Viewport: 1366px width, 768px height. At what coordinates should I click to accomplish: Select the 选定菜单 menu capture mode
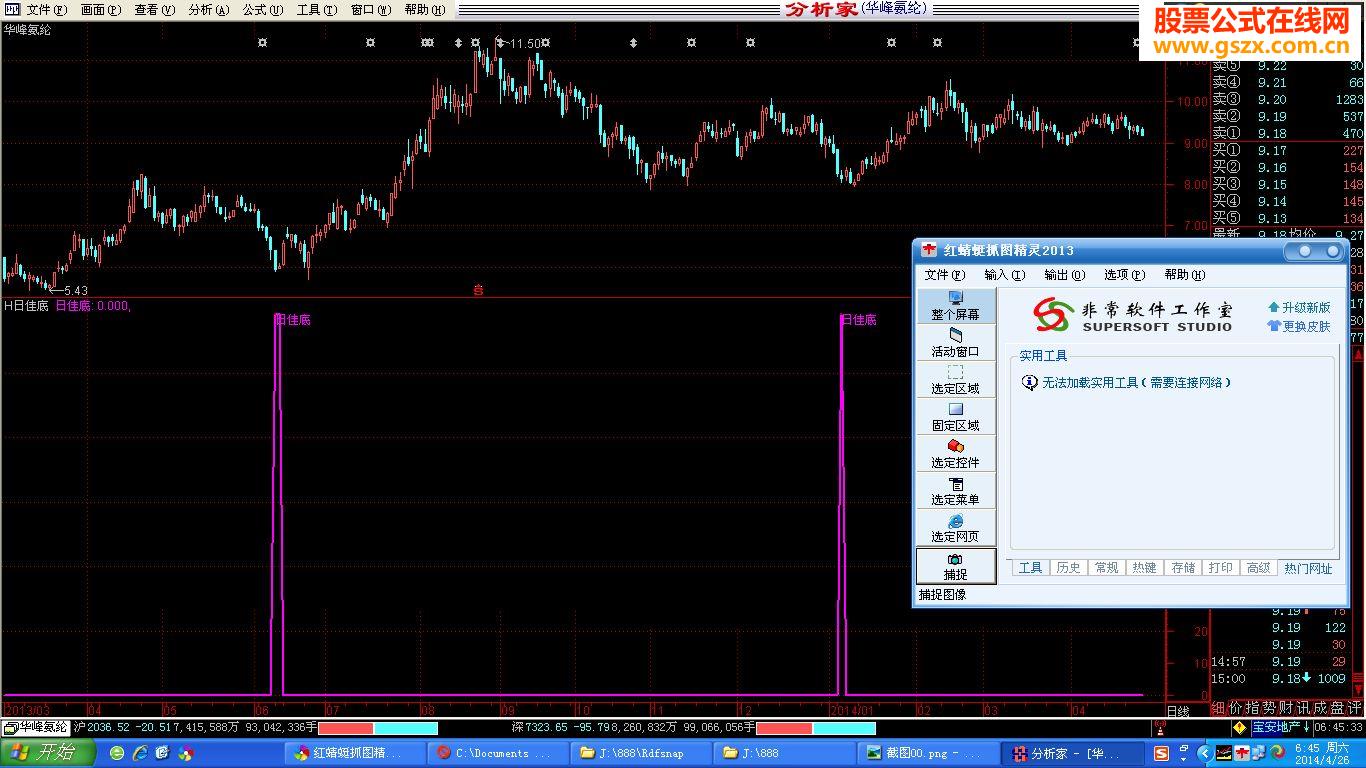[956, 491]
